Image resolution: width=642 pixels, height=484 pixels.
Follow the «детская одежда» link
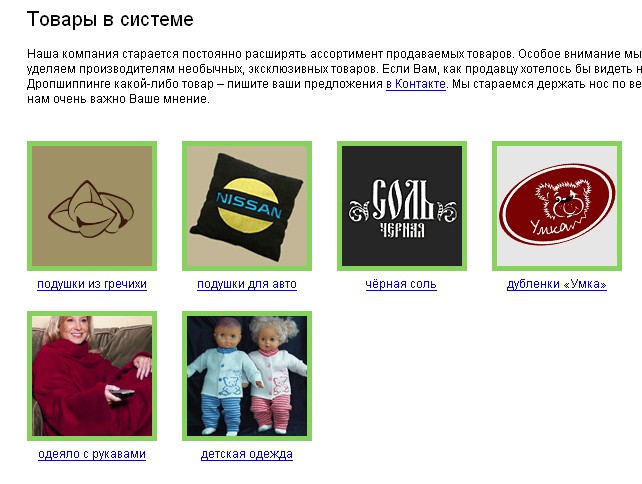[x=247, y=454]
